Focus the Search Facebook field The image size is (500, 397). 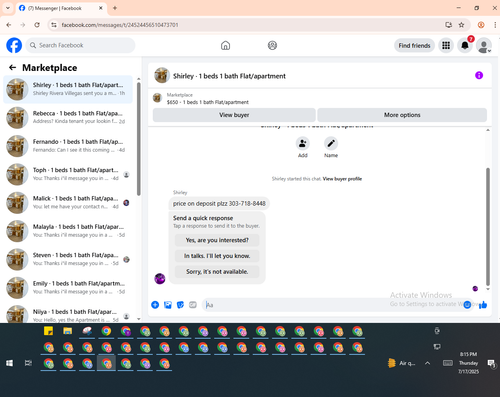tap(80, 45)
